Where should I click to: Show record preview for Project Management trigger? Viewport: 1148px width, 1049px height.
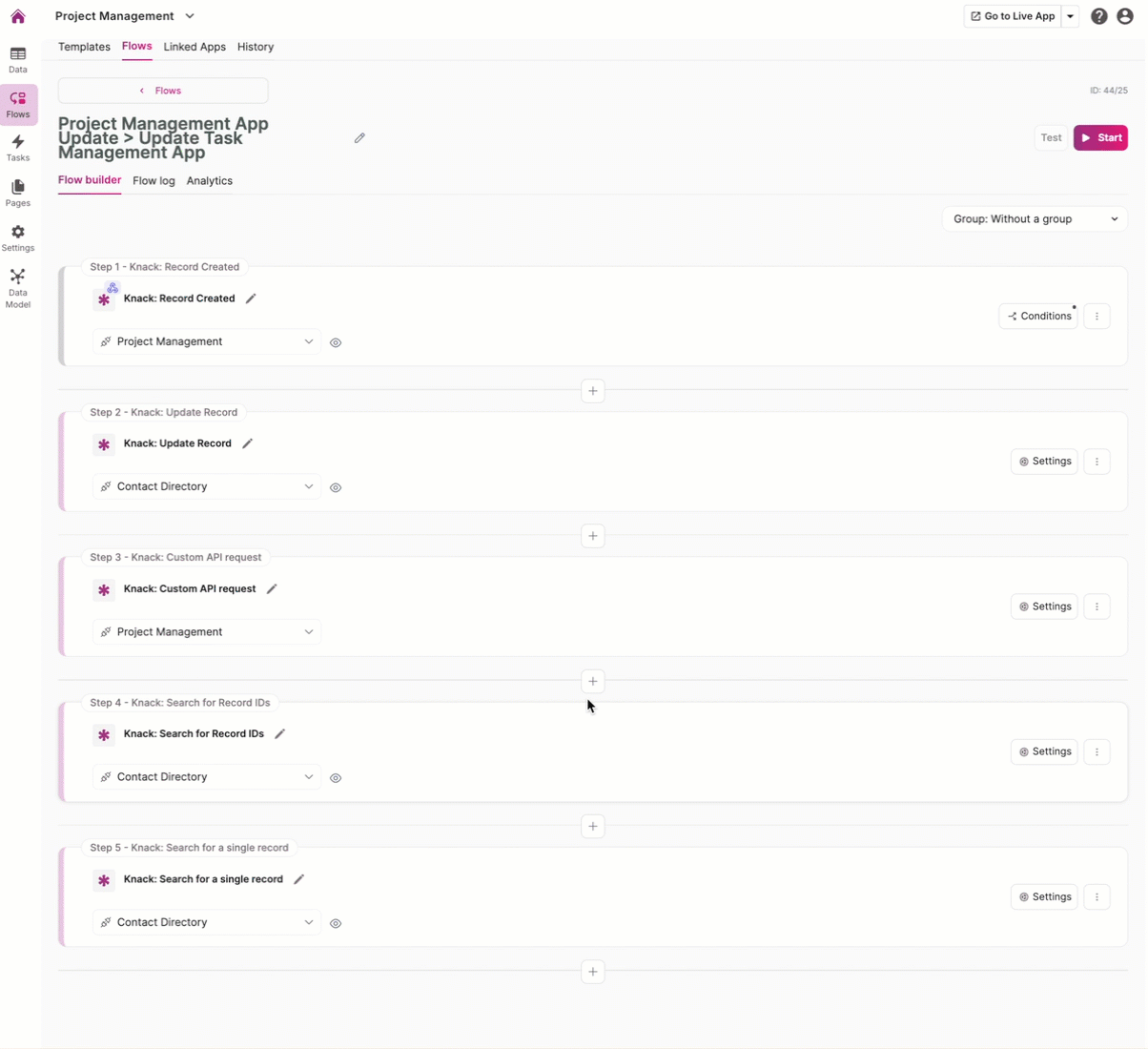pos(336,342)
